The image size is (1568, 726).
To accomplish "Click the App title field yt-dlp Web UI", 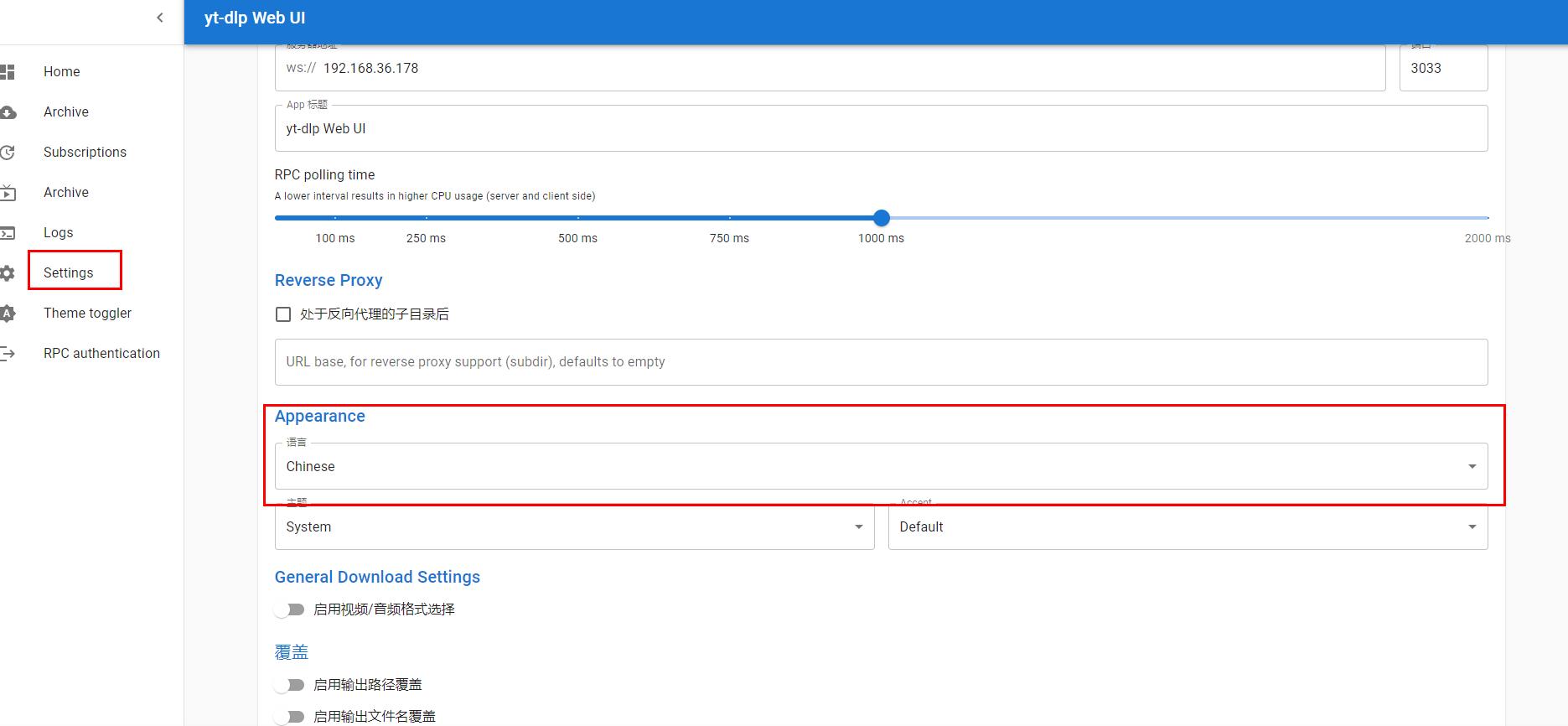I will pyautogui.click(x=881, y=128).
